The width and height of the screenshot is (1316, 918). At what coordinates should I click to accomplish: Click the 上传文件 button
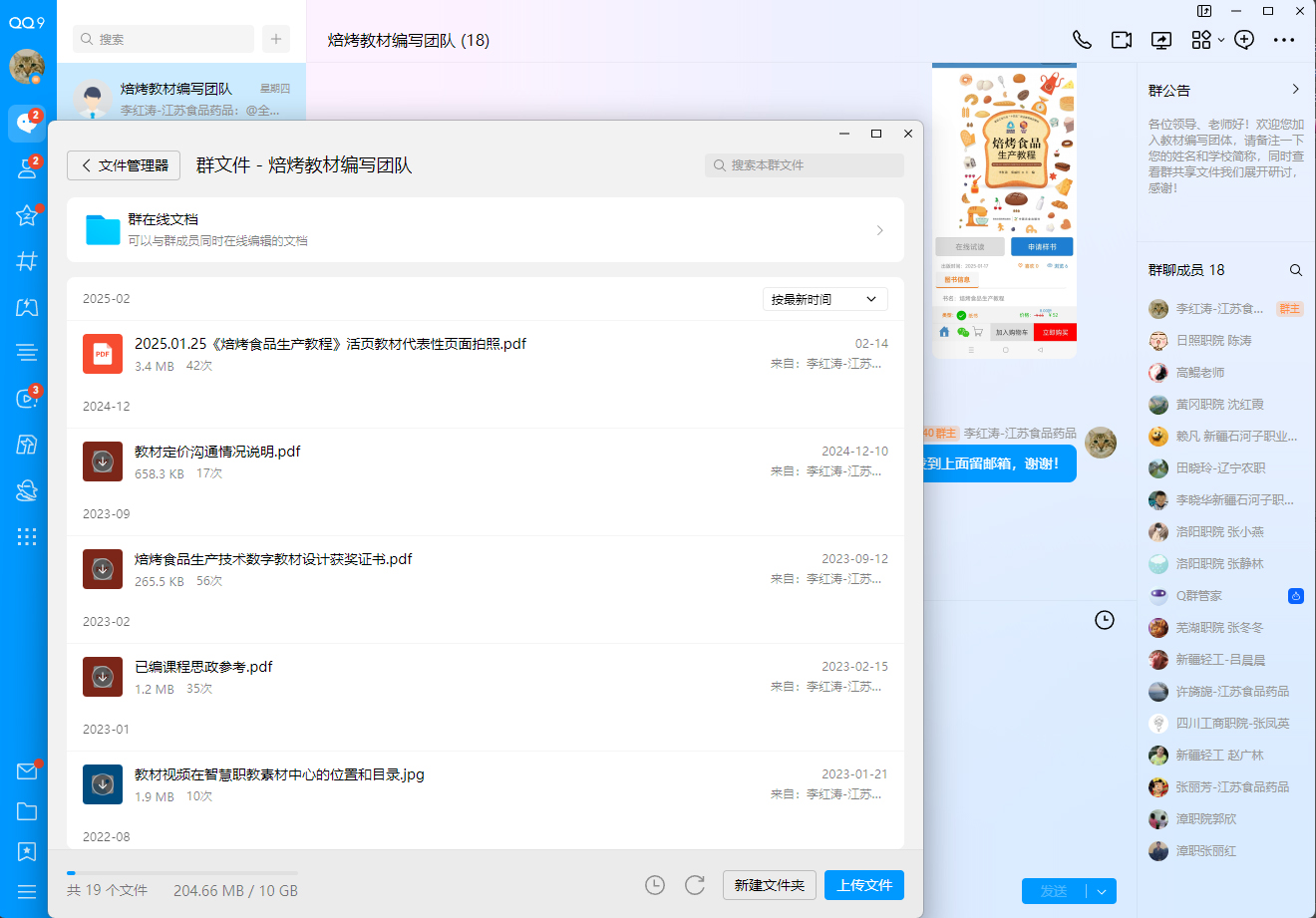pyautogui.click(x=864, y=885)
